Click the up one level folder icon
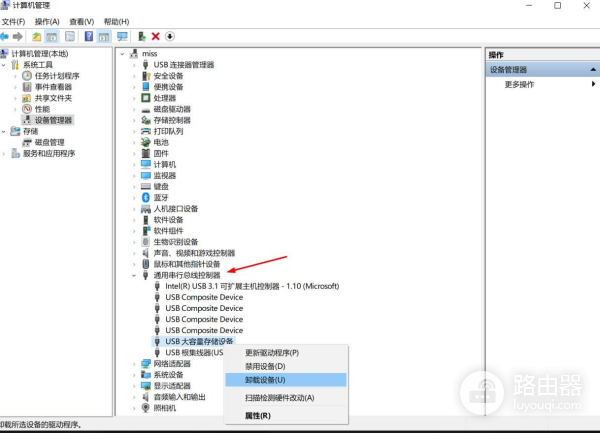The width and height of the screenshot is (600, 433). (37, 36)
